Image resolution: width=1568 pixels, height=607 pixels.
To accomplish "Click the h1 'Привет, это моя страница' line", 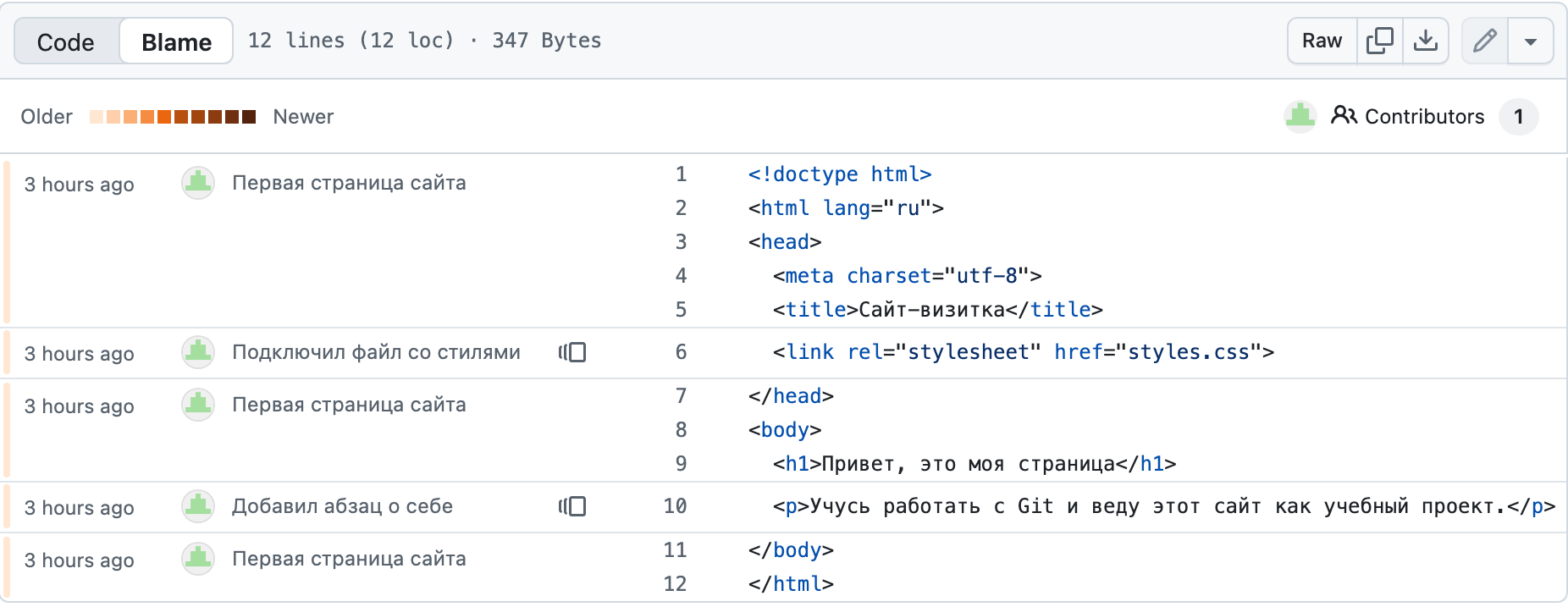I will [x=974, y=464].
